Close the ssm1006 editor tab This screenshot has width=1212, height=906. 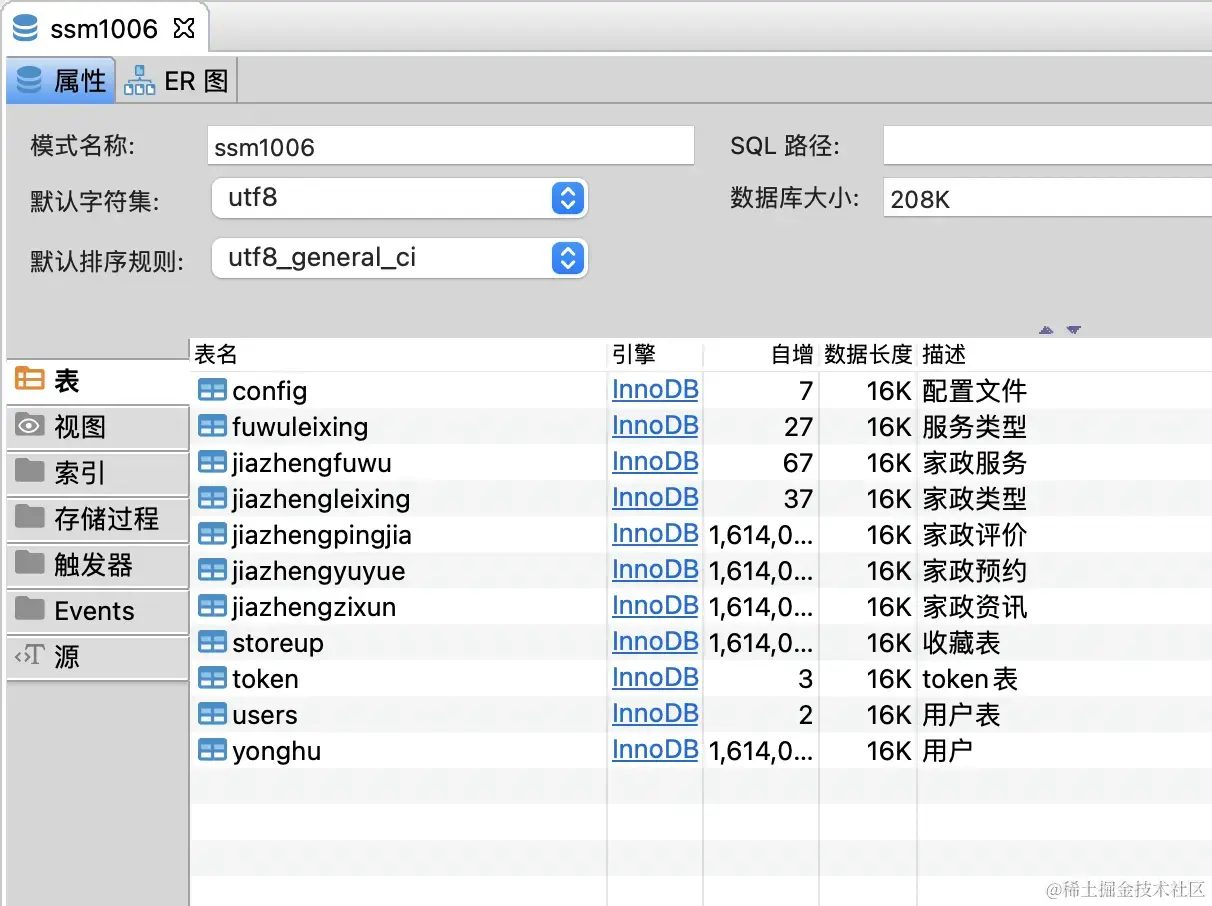click(184, 29)
